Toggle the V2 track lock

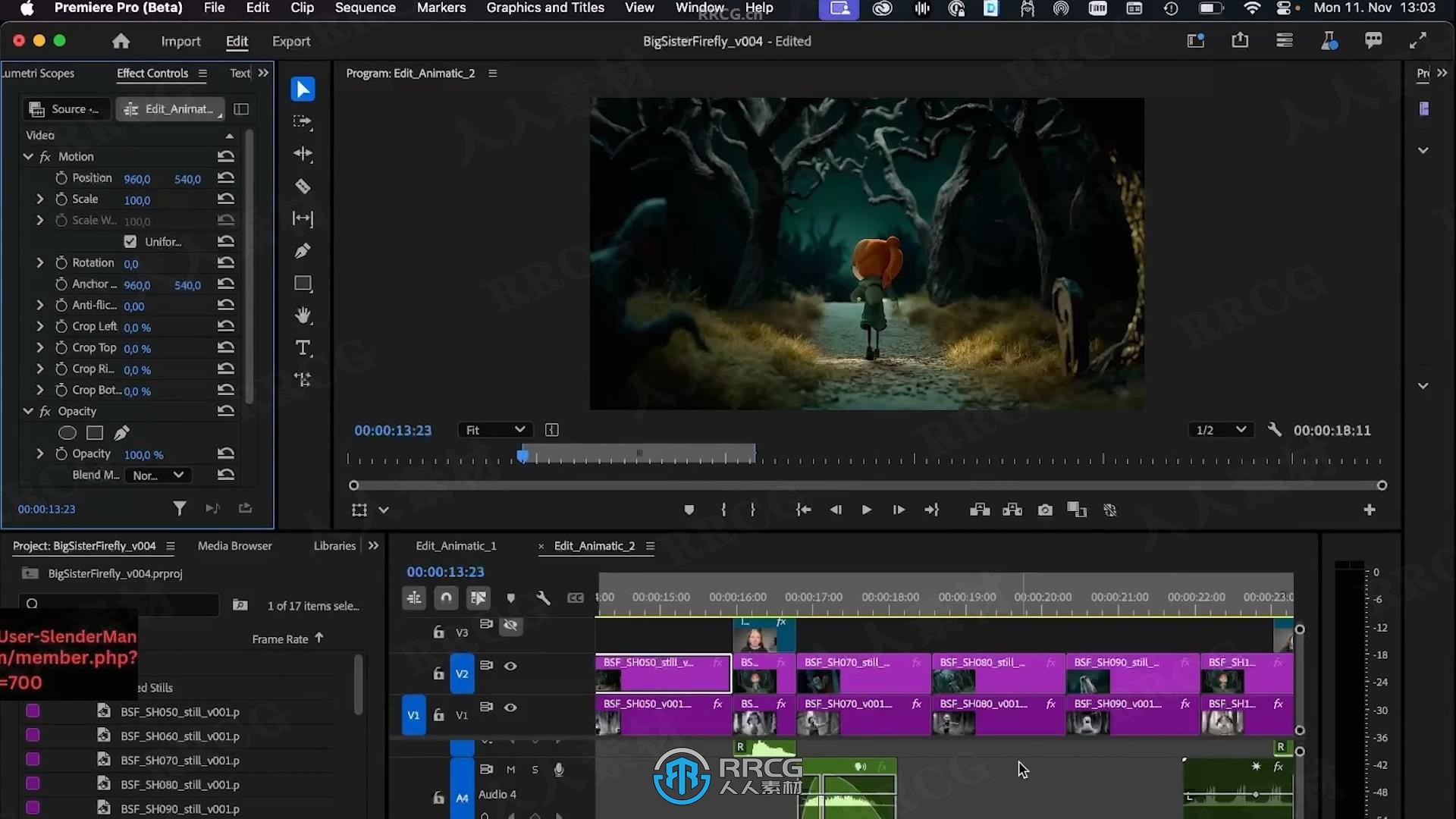pos(438,673)
